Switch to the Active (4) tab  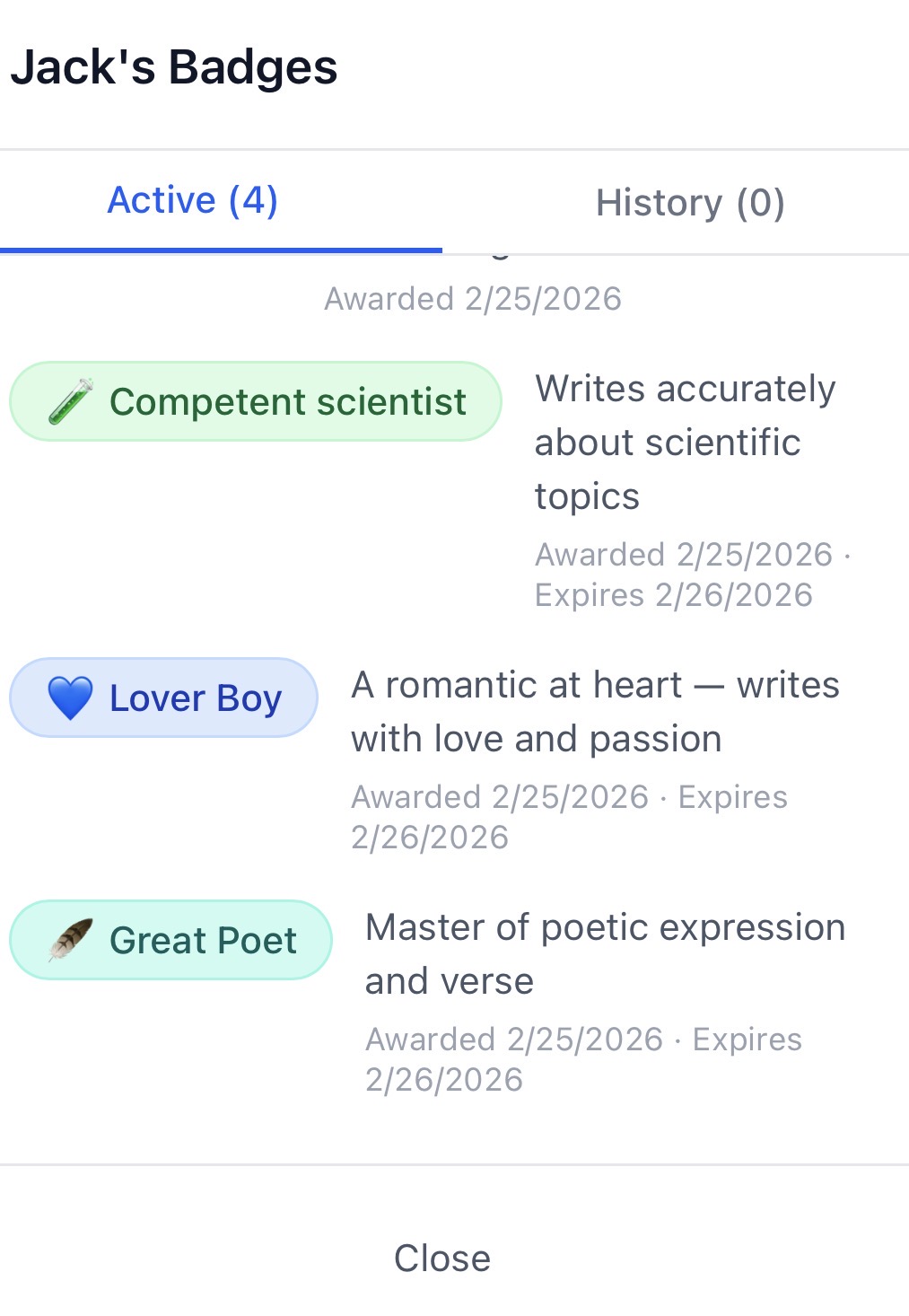pos(193,201)
